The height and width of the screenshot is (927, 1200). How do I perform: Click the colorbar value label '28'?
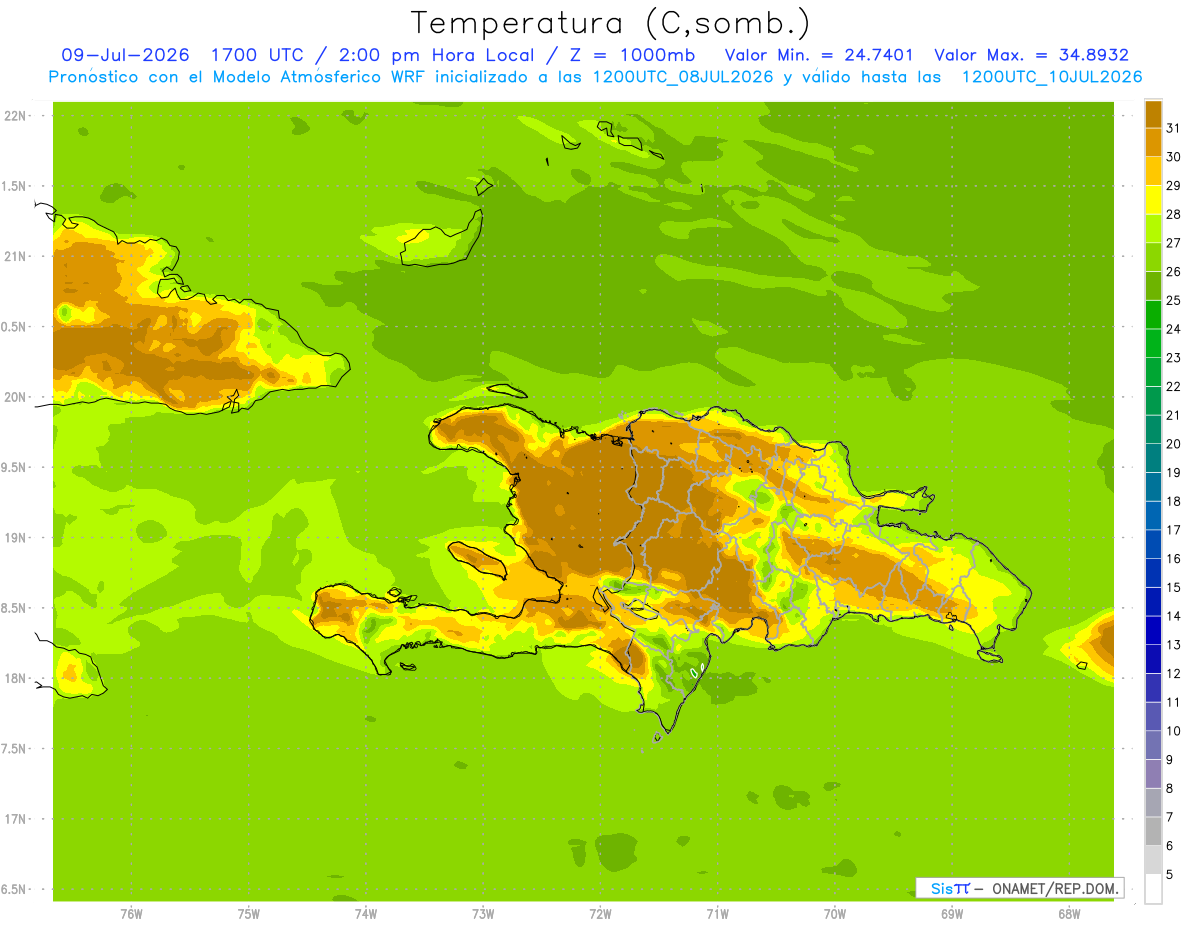[x=1174, y=214]
